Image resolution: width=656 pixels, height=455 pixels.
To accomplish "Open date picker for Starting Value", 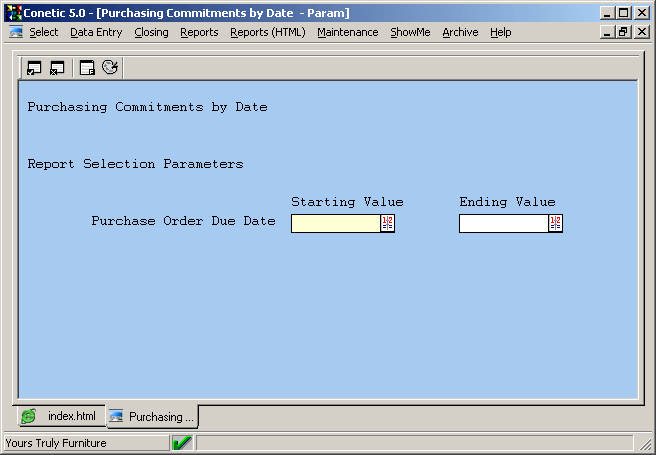I will (388, 223).
